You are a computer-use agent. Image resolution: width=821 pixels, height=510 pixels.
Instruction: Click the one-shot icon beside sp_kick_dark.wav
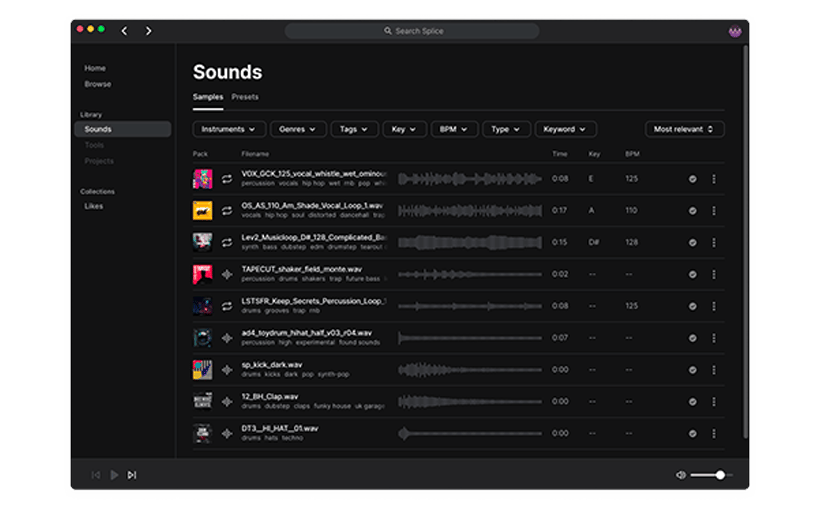point(227,370)
